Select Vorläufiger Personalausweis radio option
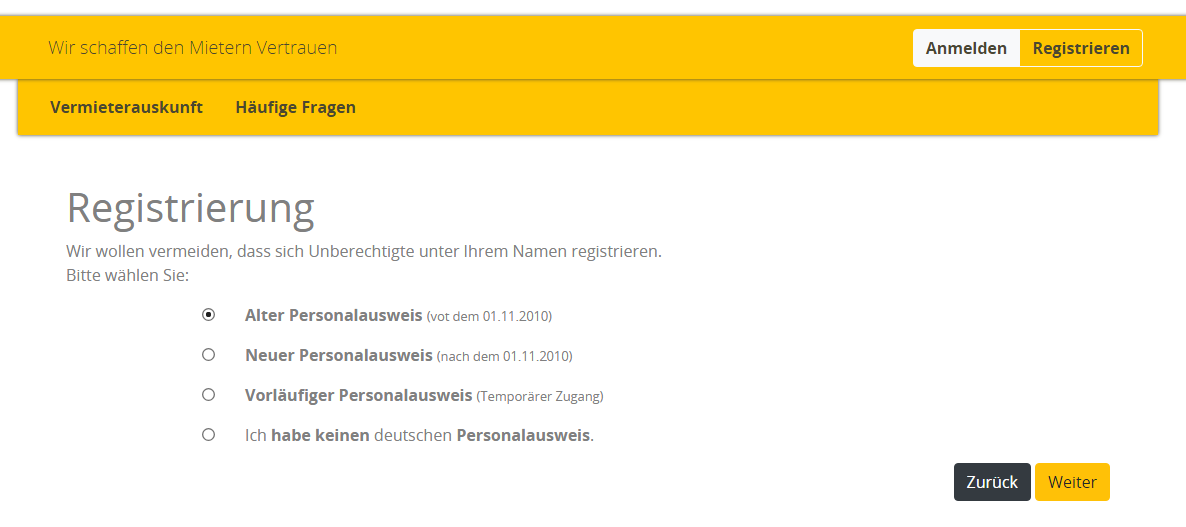 (x=208, y=395)
